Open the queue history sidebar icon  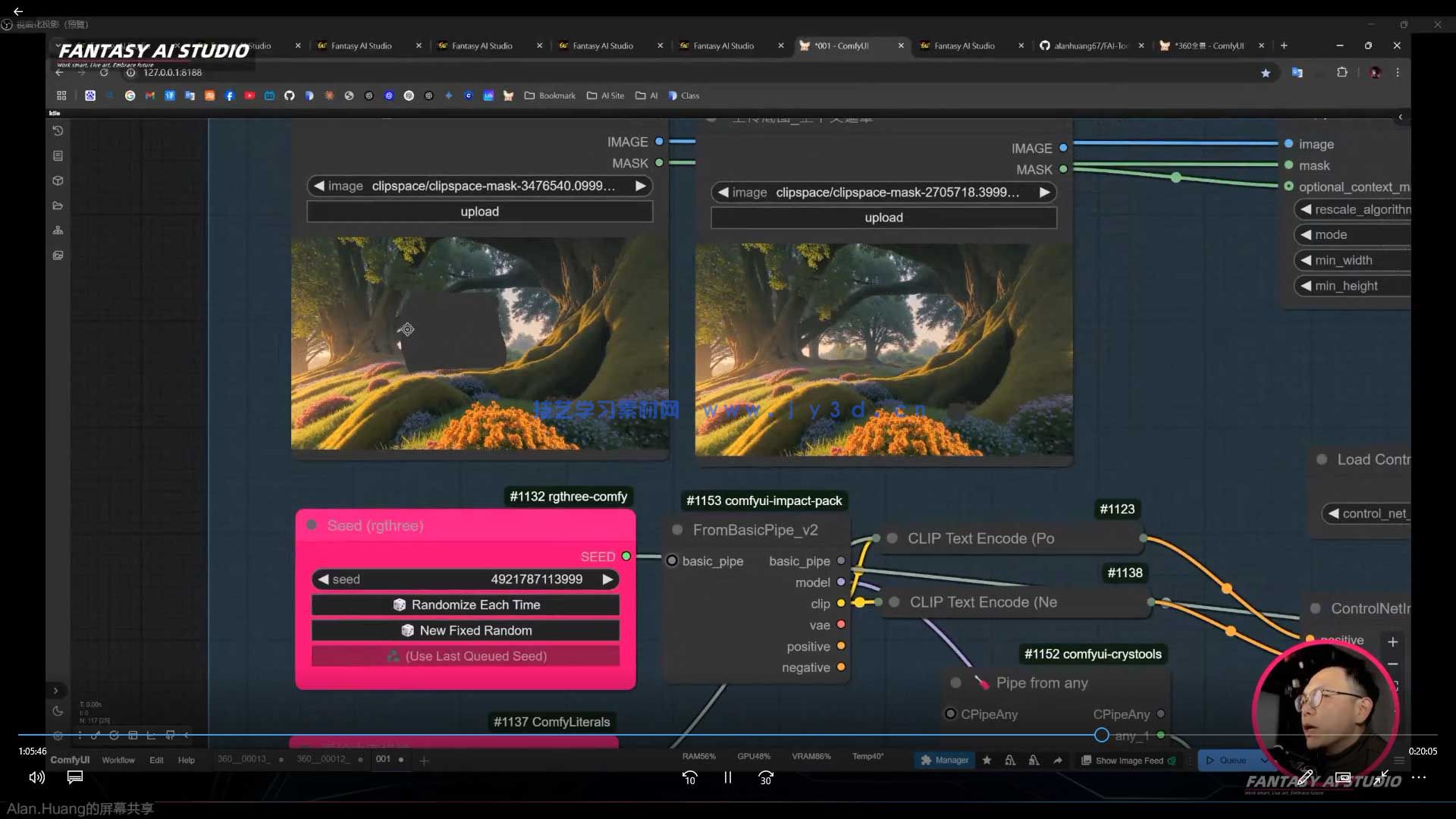click(x=58, y=131)
